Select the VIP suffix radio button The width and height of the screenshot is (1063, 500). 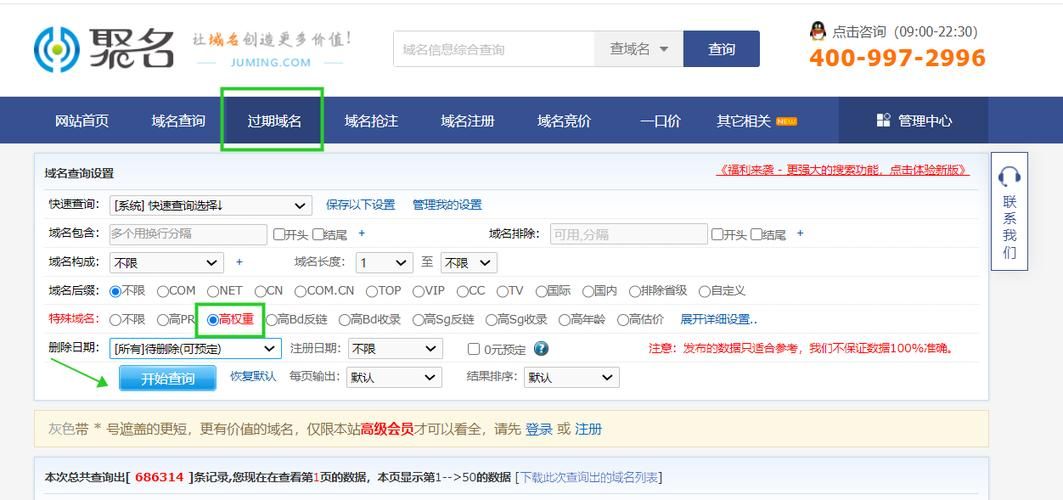(418, 291)
